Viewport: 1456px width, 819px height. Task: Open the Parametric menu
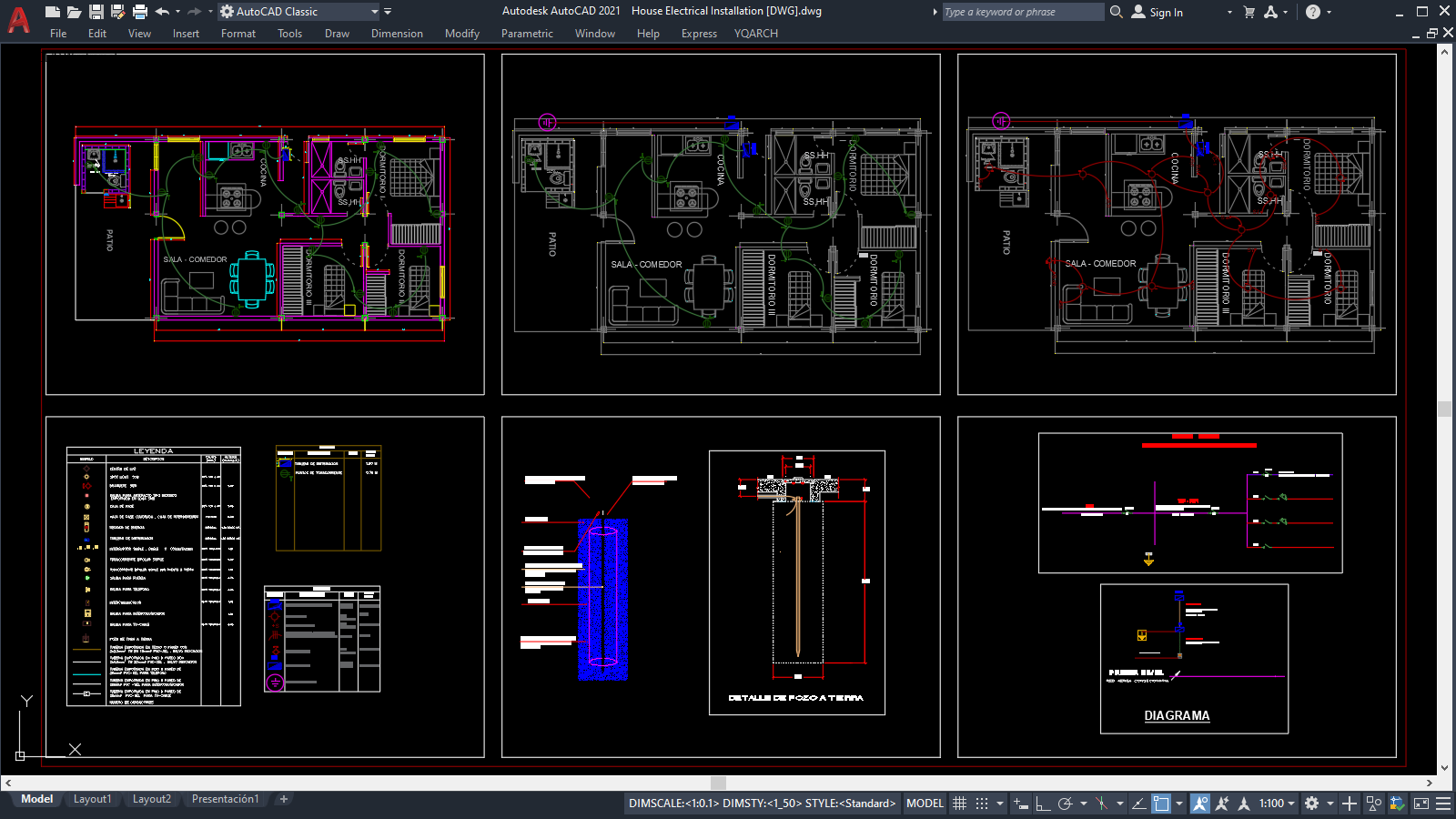(528, 34)
